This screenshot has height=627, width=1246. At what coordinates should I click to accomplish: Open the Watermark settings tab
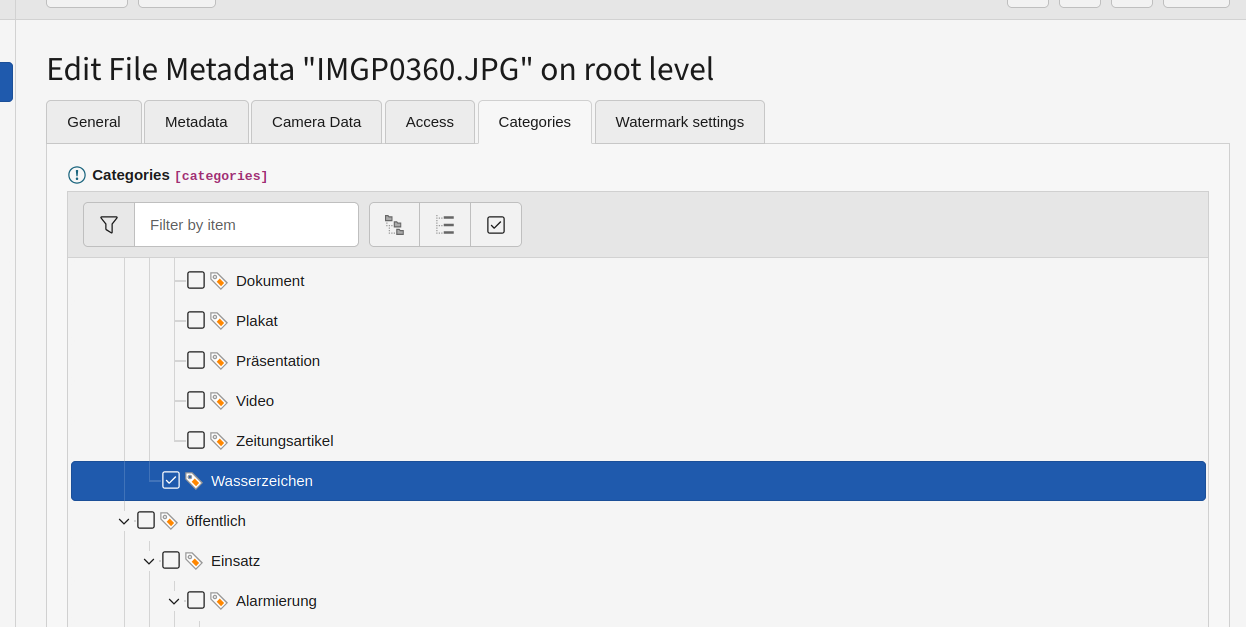[x=679, y=122]
